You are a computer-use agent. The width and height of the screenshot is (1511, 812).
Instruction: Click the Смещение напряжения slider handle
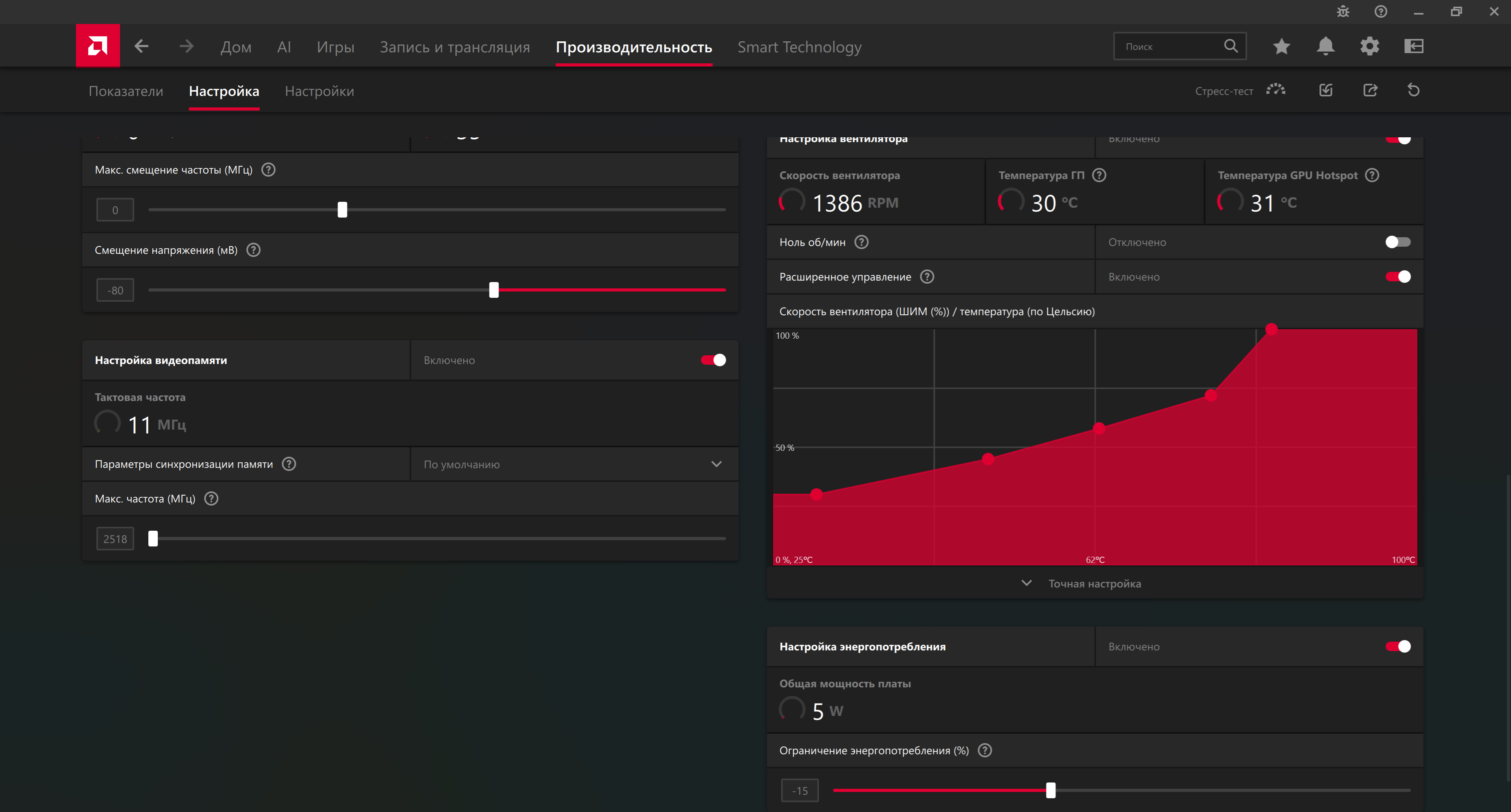pyautogui.click(x=494, y=290)
